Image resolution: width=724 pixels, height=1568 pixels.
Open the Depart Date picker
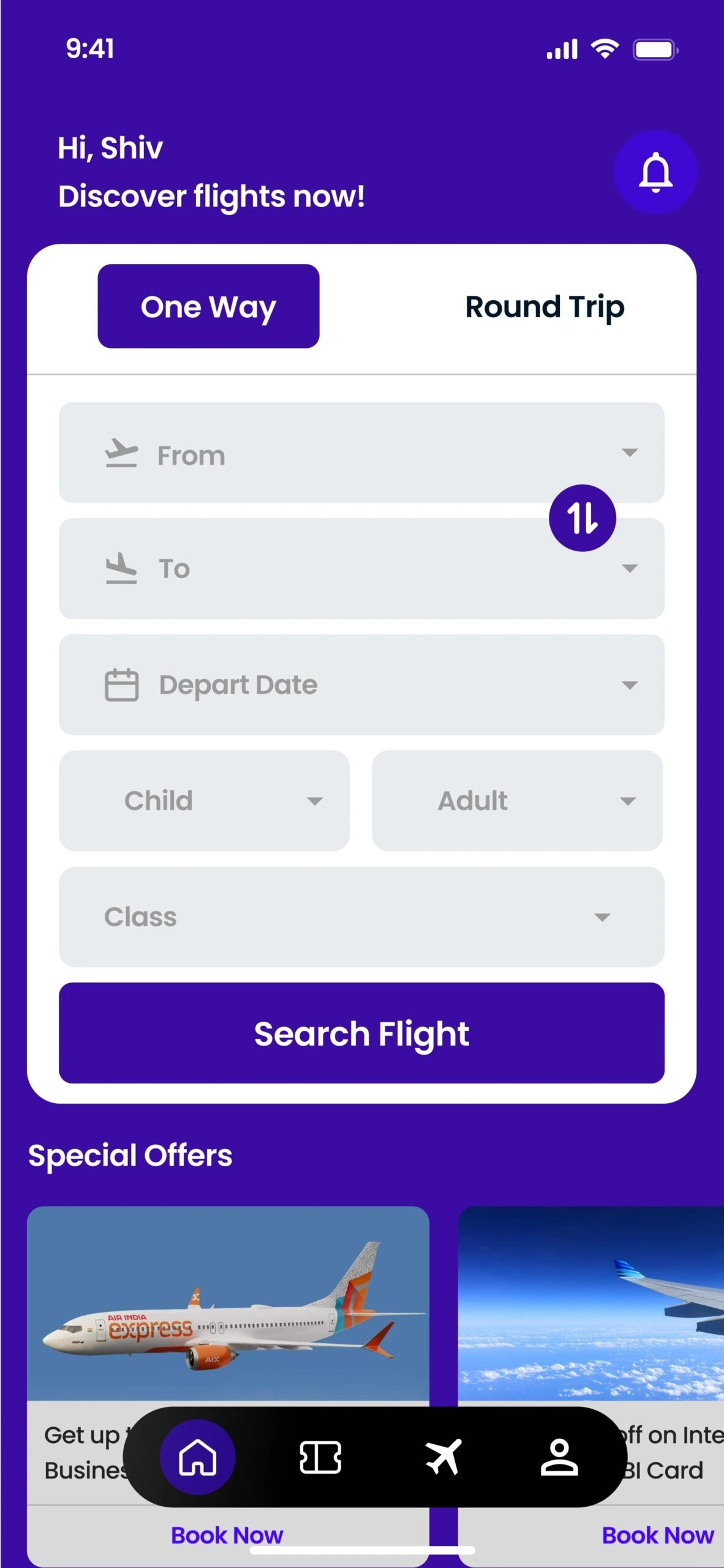coord(629,685)
